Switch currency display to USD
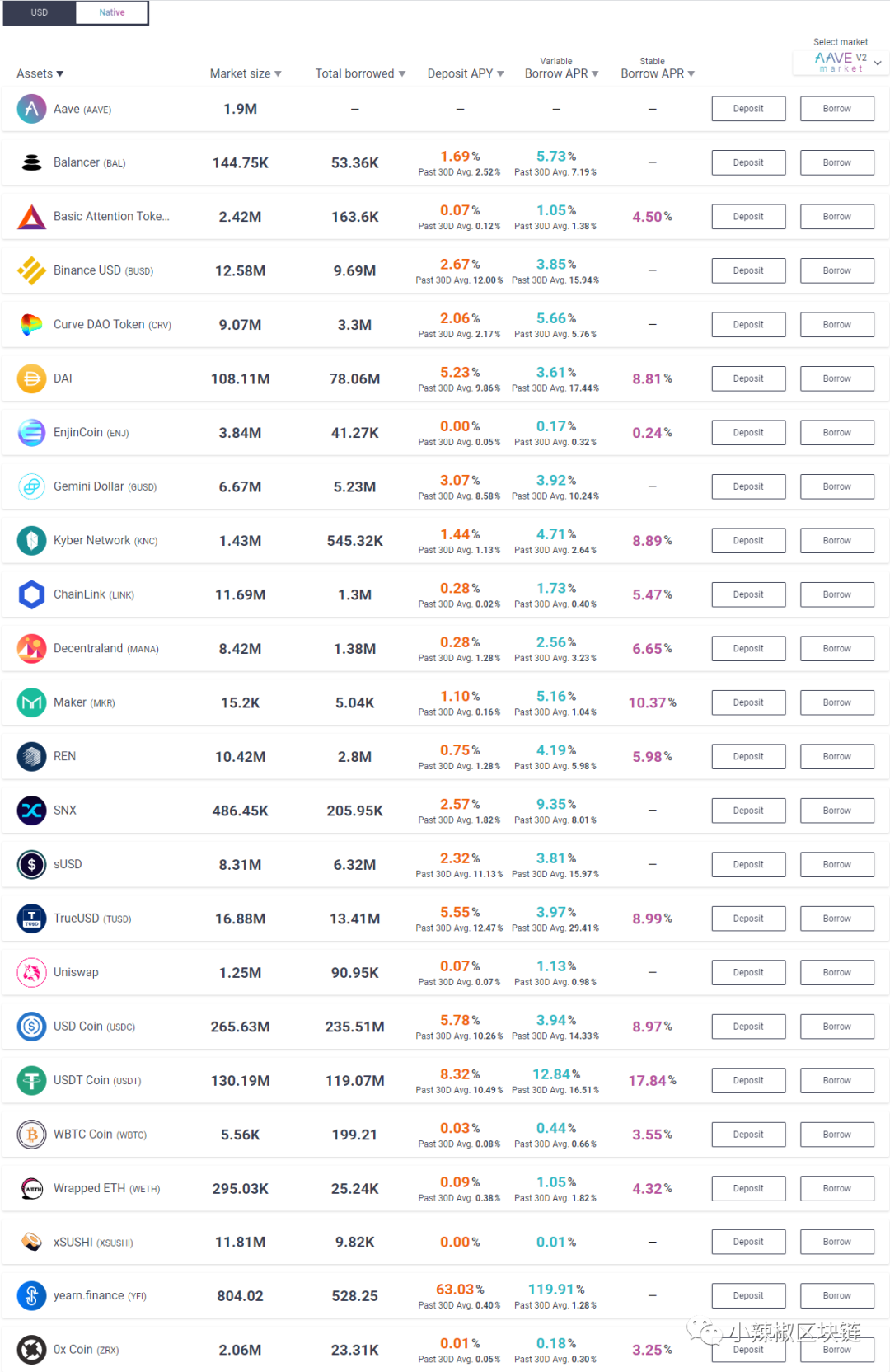This screenshot has height=1372, width=890. (40, 13)
